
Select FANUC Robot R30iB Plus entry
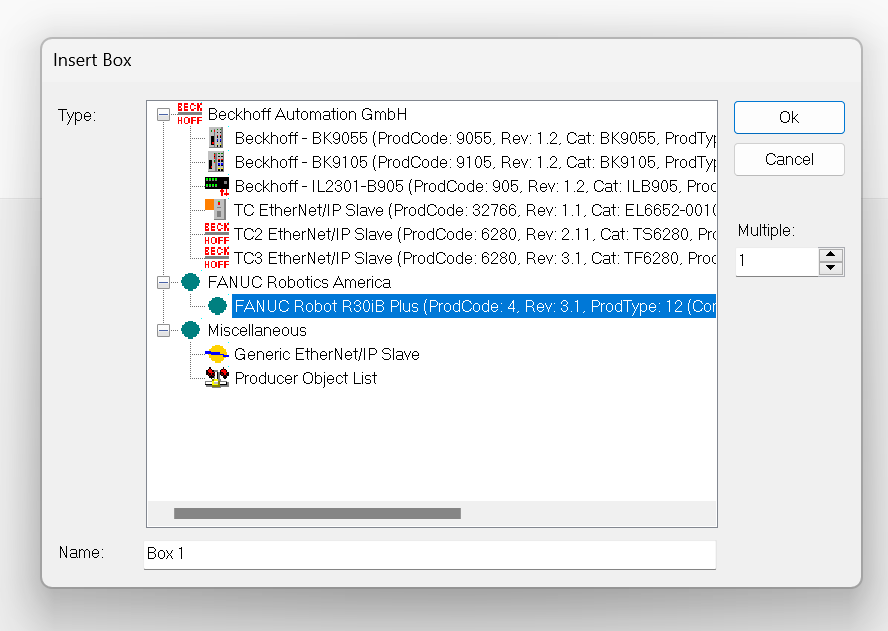point(474,306)
